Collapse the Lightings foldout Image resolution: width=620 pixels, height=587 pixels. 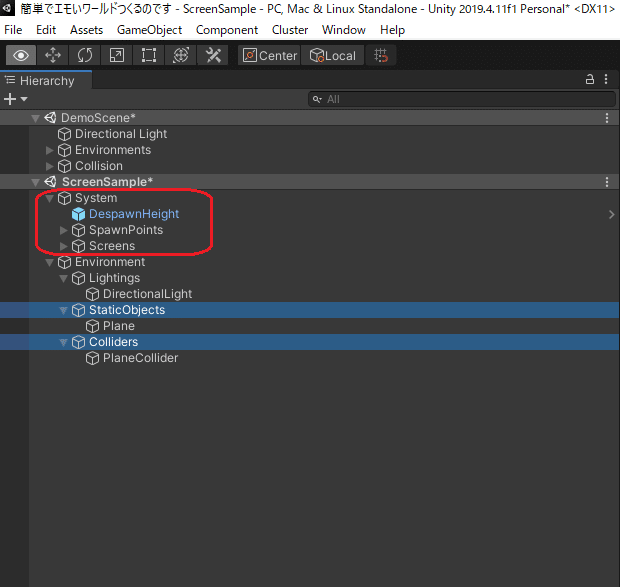63,278
